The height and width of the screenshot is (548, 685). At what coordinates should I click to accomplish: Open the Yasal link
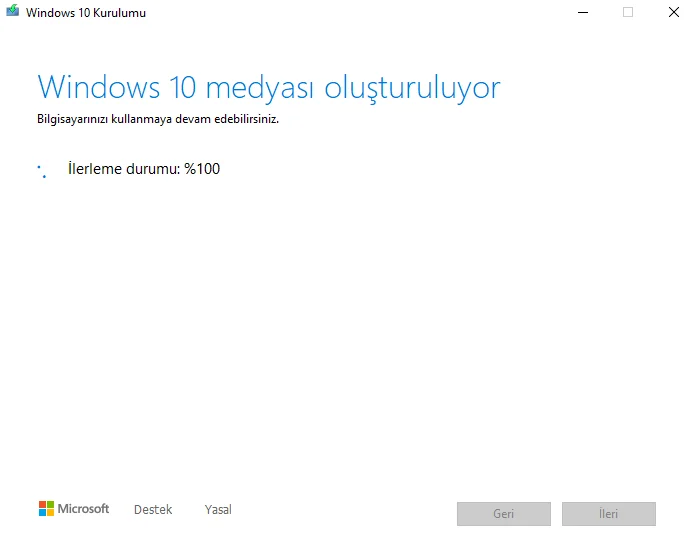[x=218, y=510]
